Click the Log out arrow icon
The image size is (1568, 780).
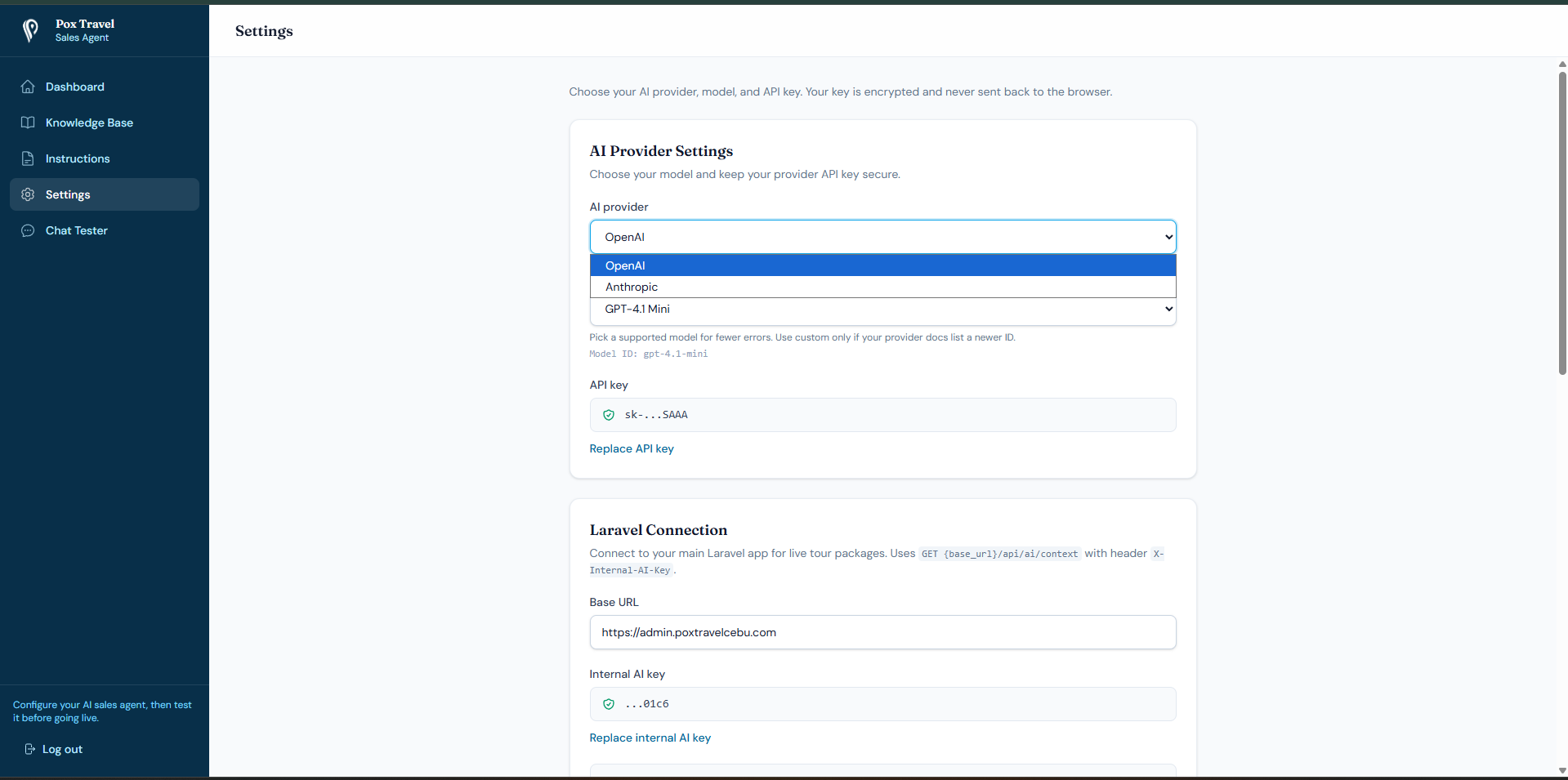pos(29,749)
